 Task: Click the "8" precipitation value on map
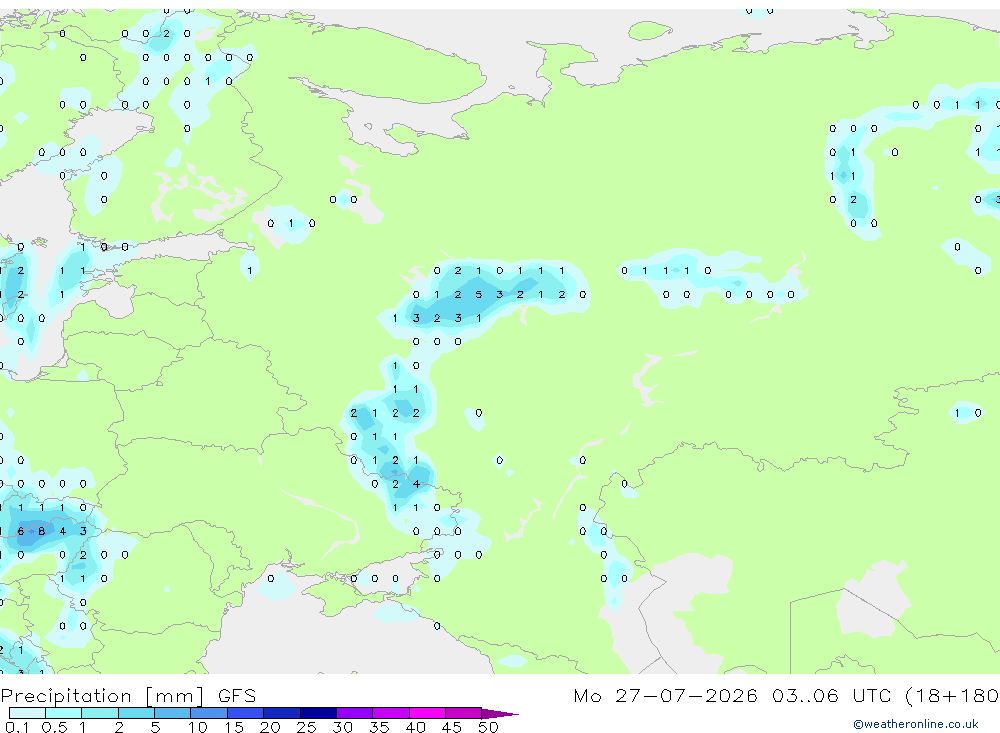[x=41, y=531]
